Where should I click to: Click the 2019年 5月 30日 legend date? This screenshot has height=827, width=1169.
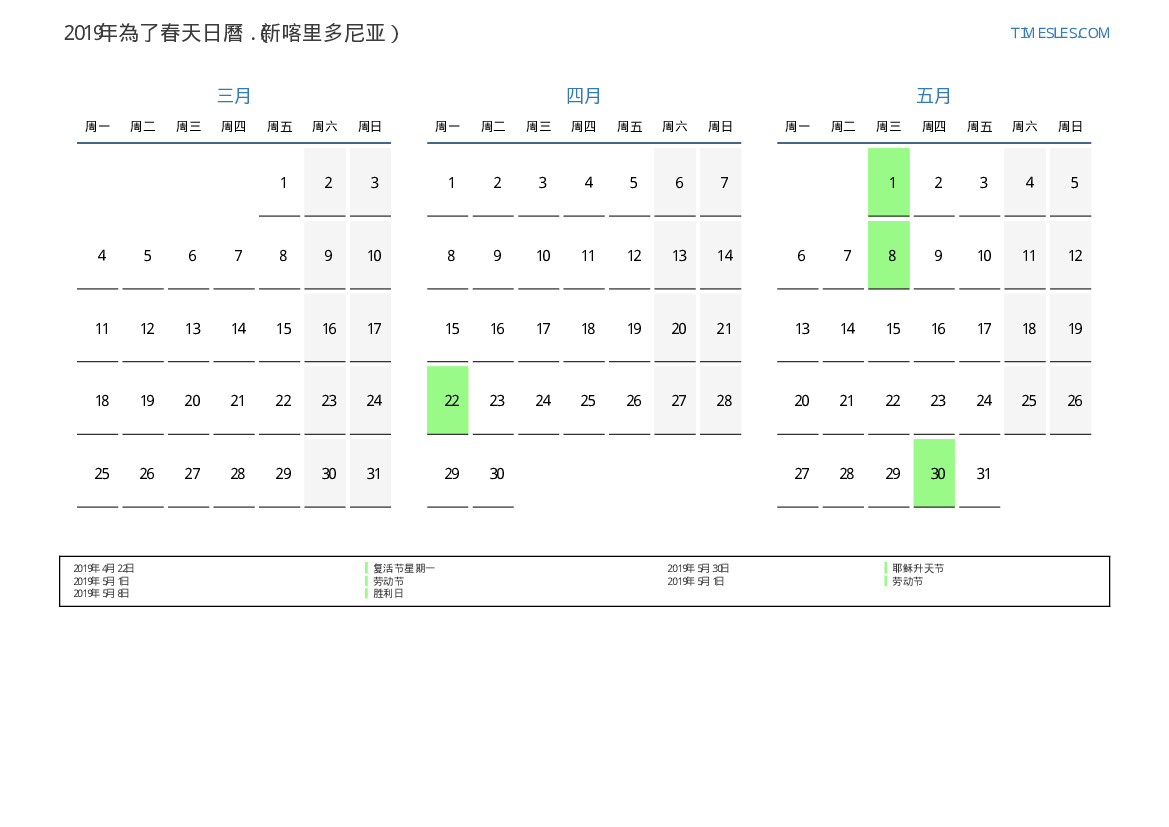click(698, 568)
